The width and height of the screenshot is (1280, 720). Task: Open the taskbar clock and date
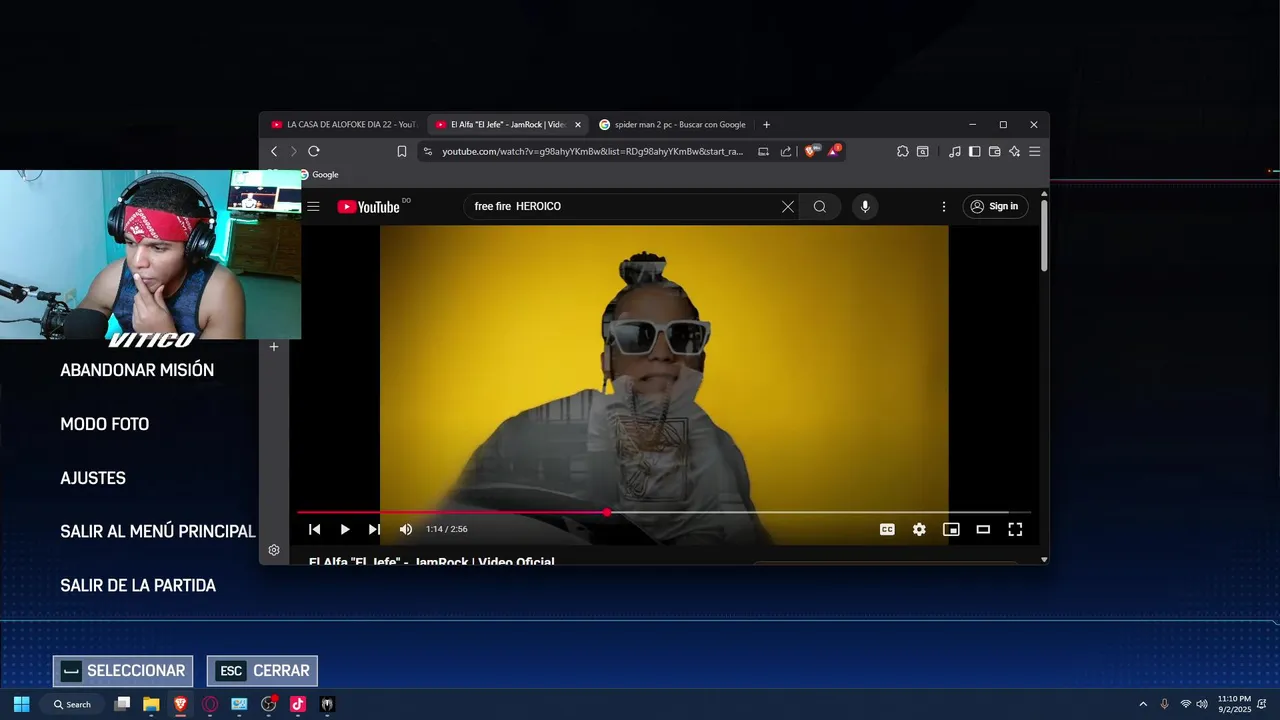[1234, 704]
